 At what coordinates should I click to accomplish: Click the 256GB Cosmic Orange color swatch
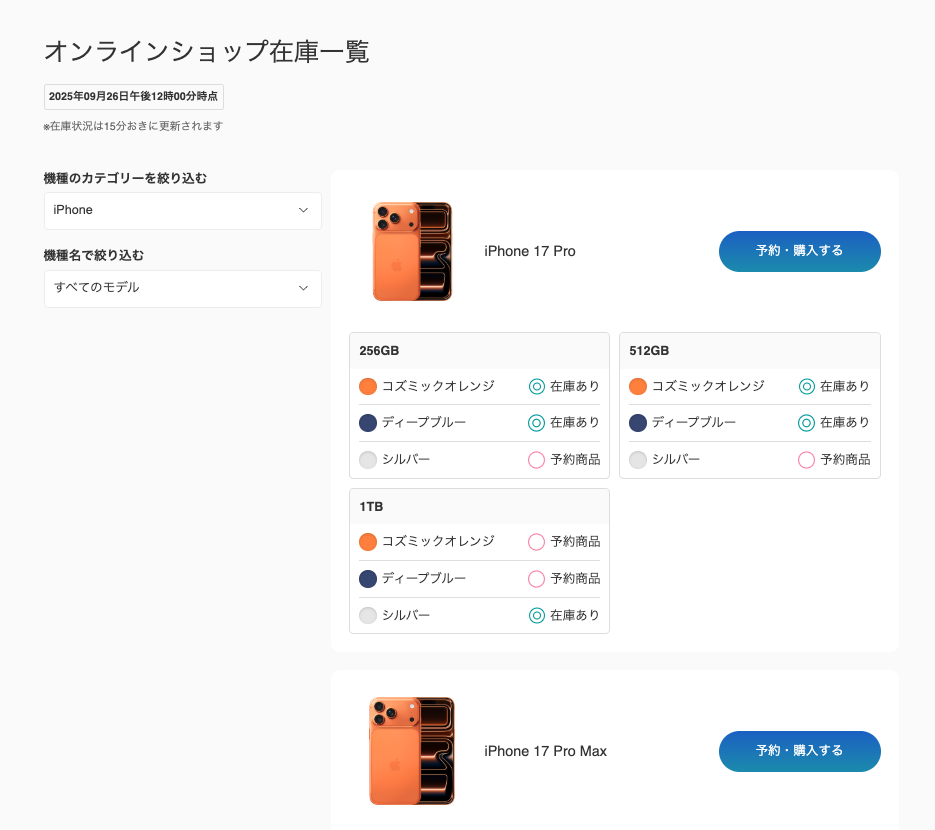tap(368, 386)
